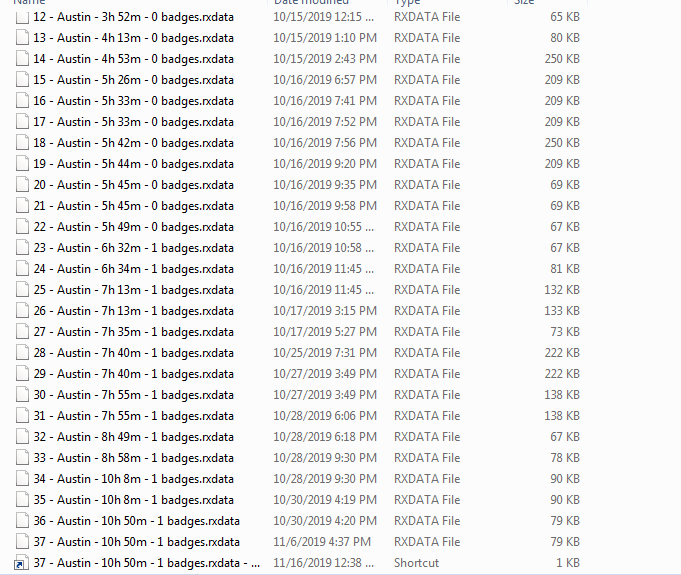Select file 13 - Austin - 4h 13m - 0 badges.rxdata
Screen dimensions: 681x575
[x=133, y=38]
